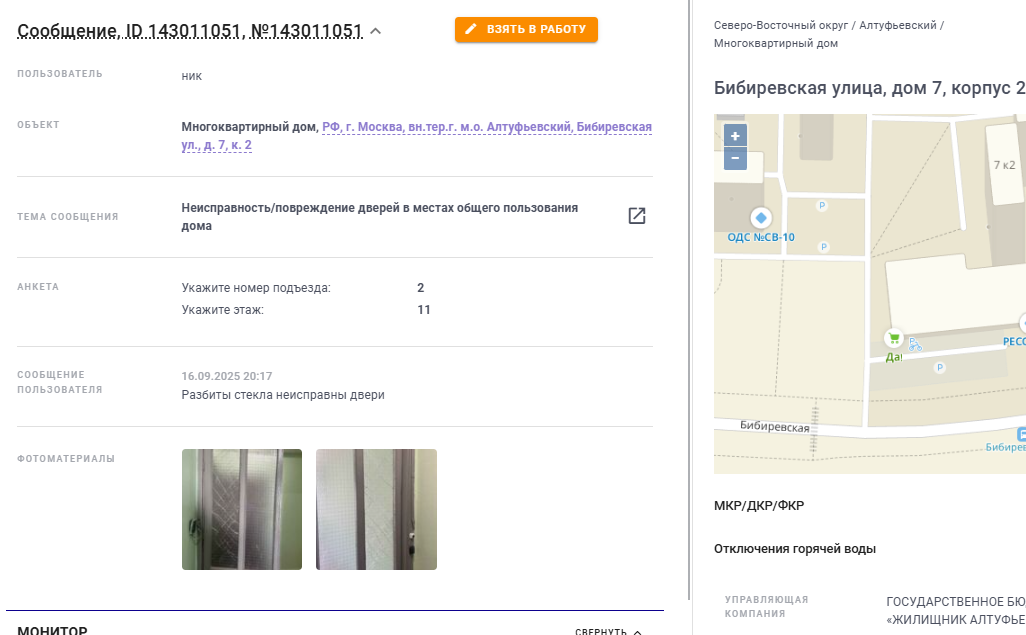1026x635 pixels.
Task: Select the ОДС №СВ-10 map marker
Action: pyautogui.click(x=760, y=218)
